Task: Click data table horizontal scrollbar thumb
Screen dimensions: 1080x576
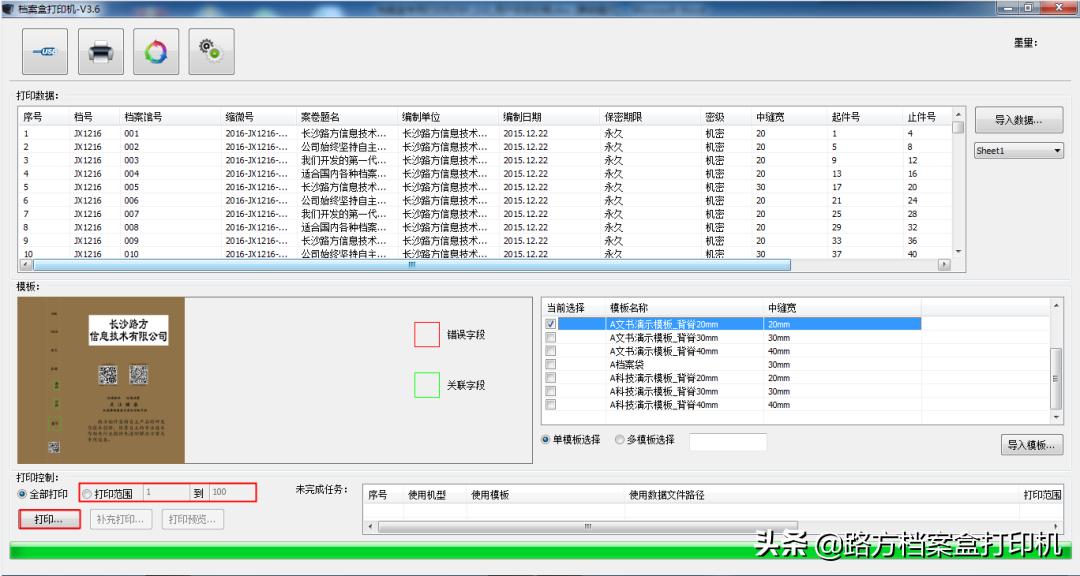Action: (x=412, y=265)
